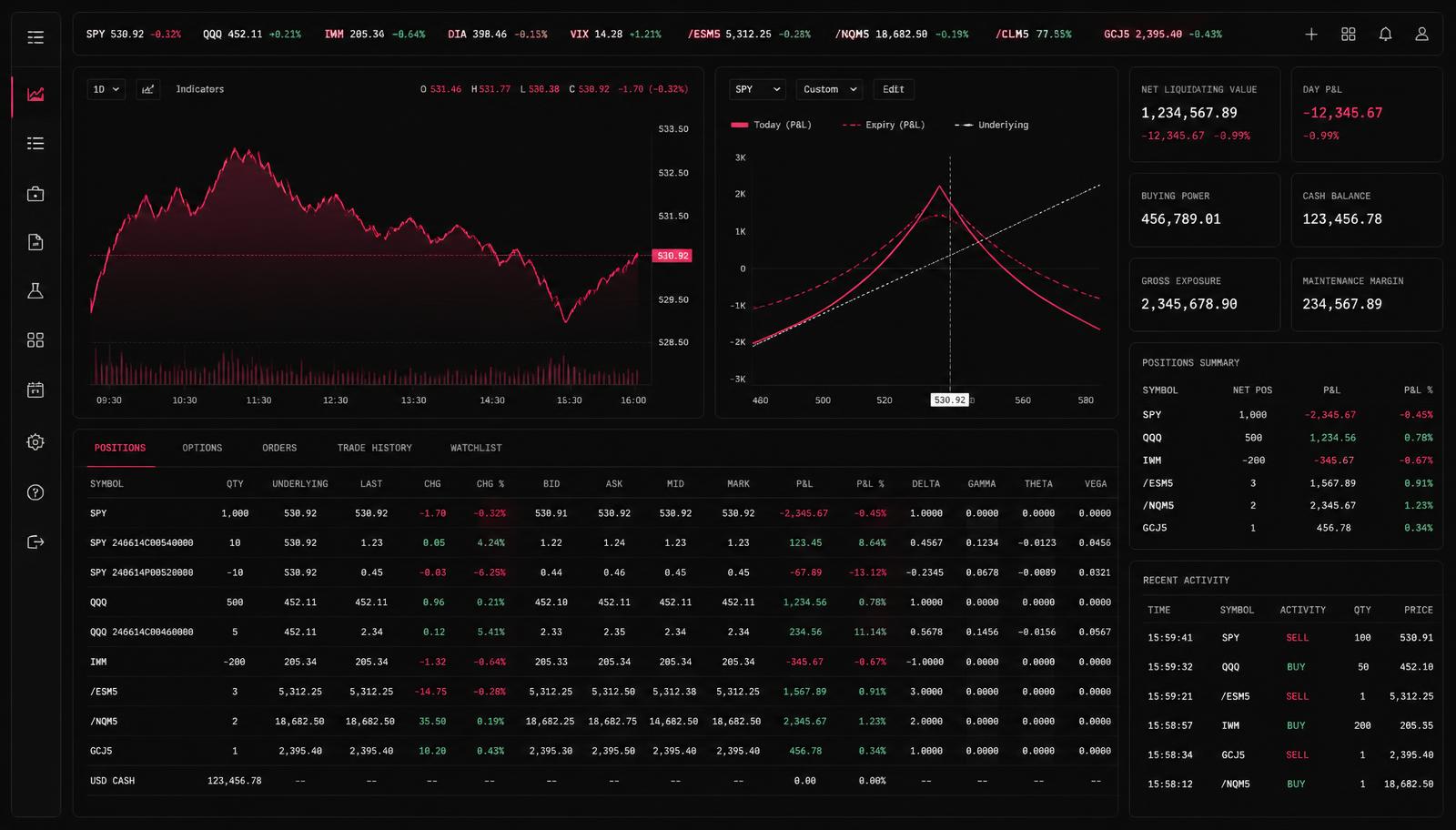Click the 15:58:12 recent activity entry

(1289, 784)
